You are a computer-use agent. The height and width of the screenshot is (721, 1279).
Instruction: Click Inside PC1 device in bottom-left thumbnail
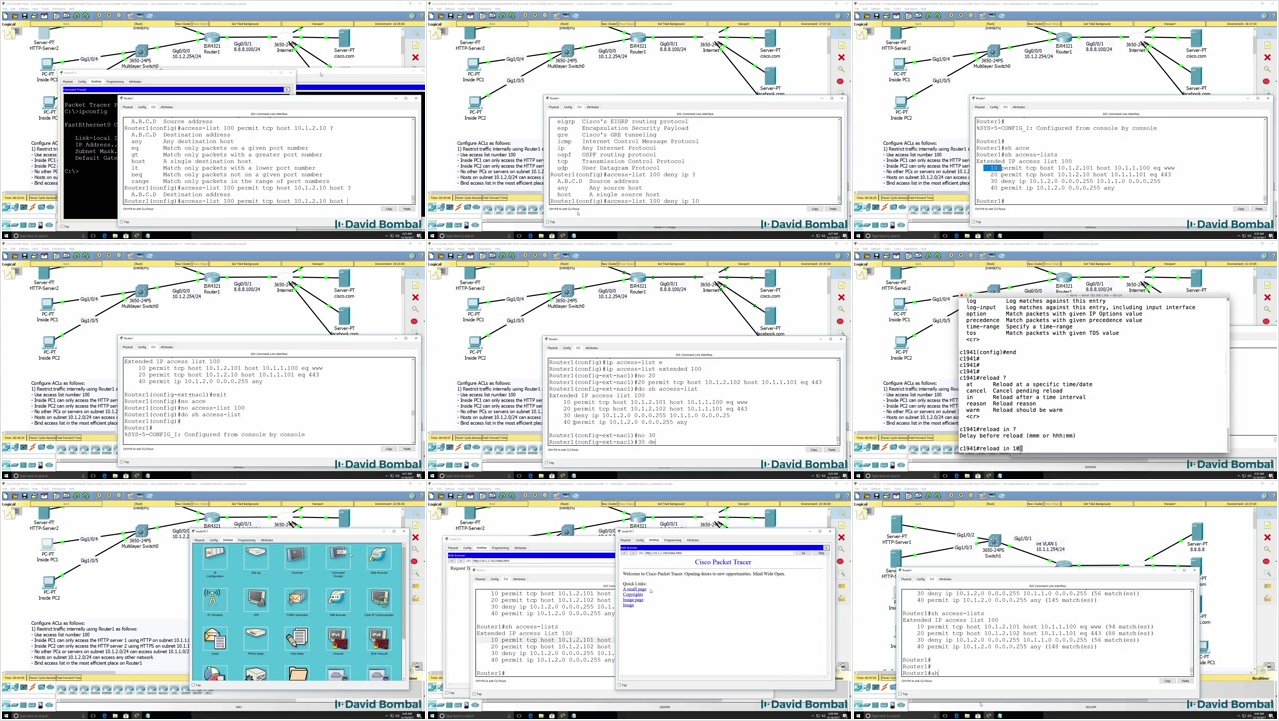click(47, 544)
